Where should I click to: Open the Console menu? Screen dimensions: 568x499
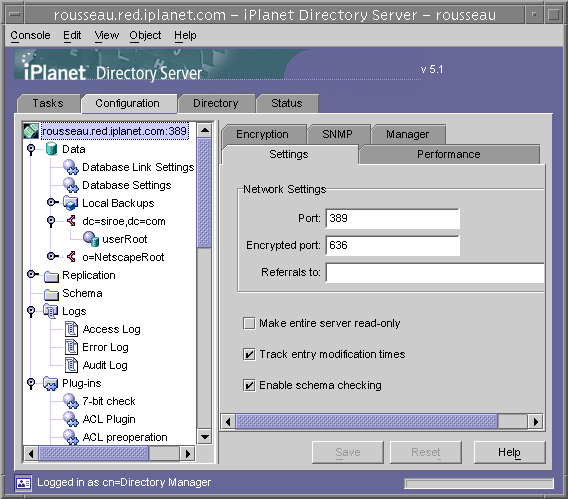30,35
